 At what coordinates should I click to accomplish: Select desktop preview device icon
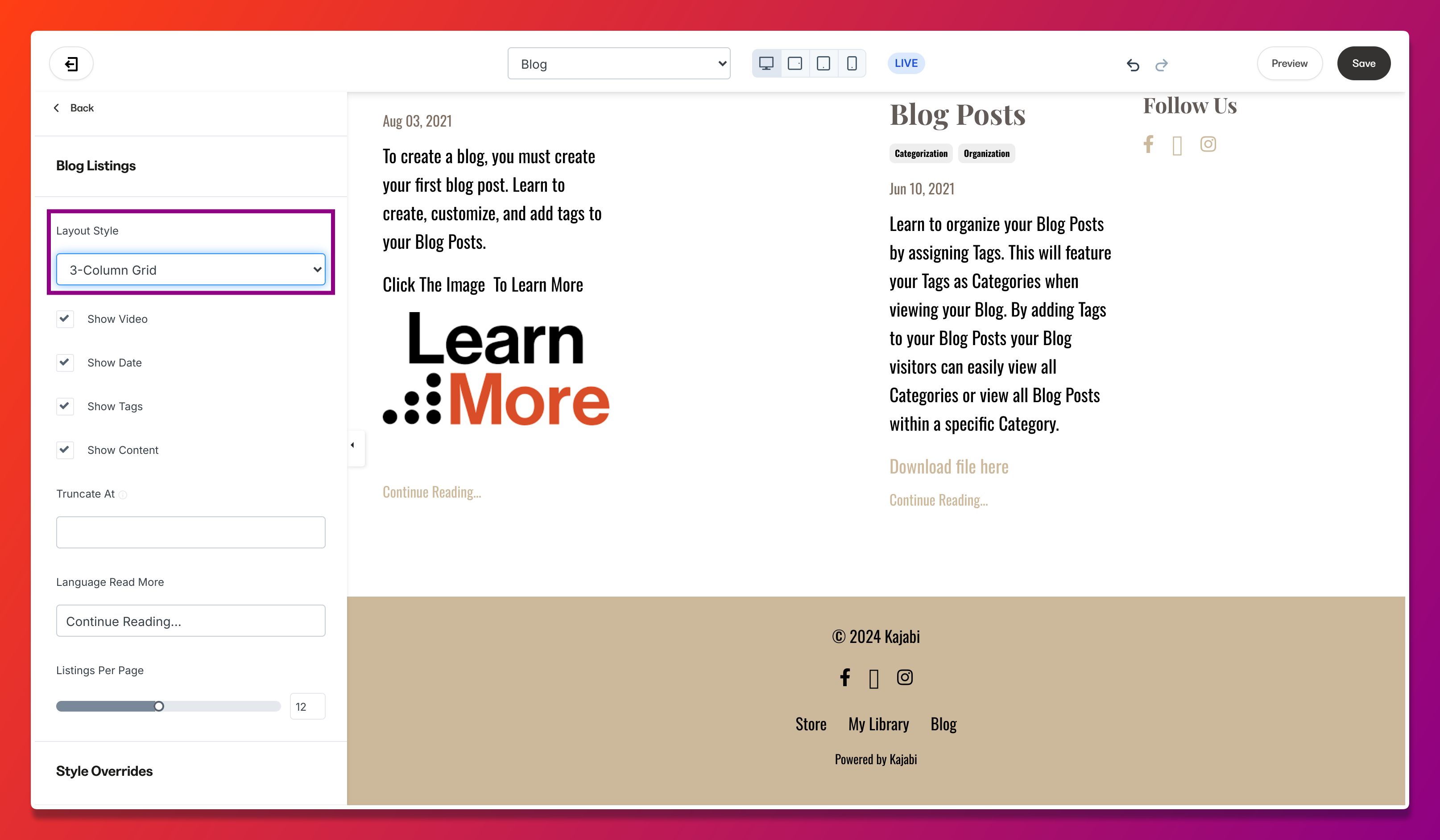(766, 63)
